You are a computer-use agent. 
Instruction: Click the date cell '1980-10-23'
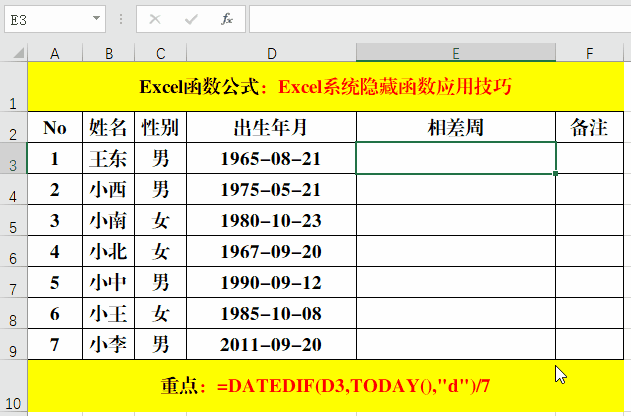pyautogui.click(x=272, y=220)
